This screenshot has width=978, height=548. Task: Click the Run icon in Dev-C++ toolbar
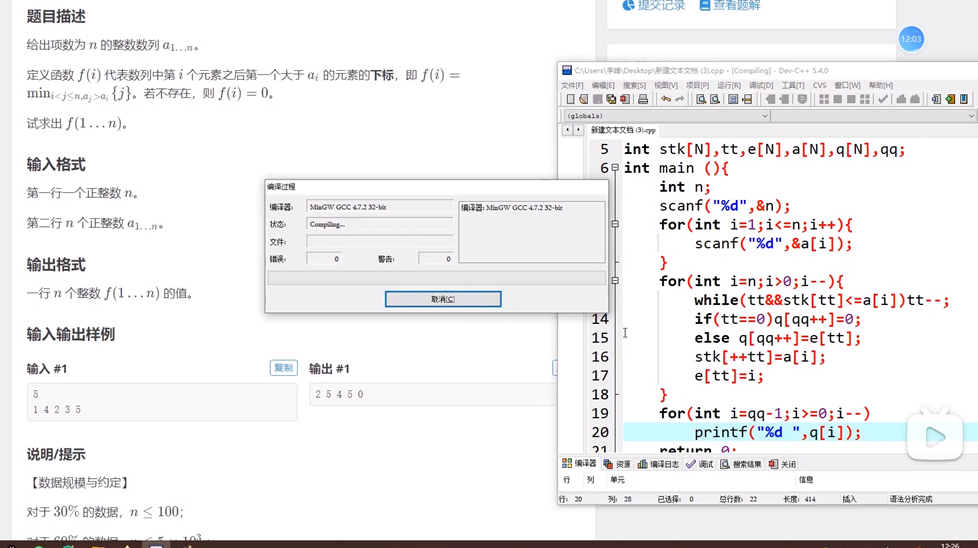[x=838, y=99]
